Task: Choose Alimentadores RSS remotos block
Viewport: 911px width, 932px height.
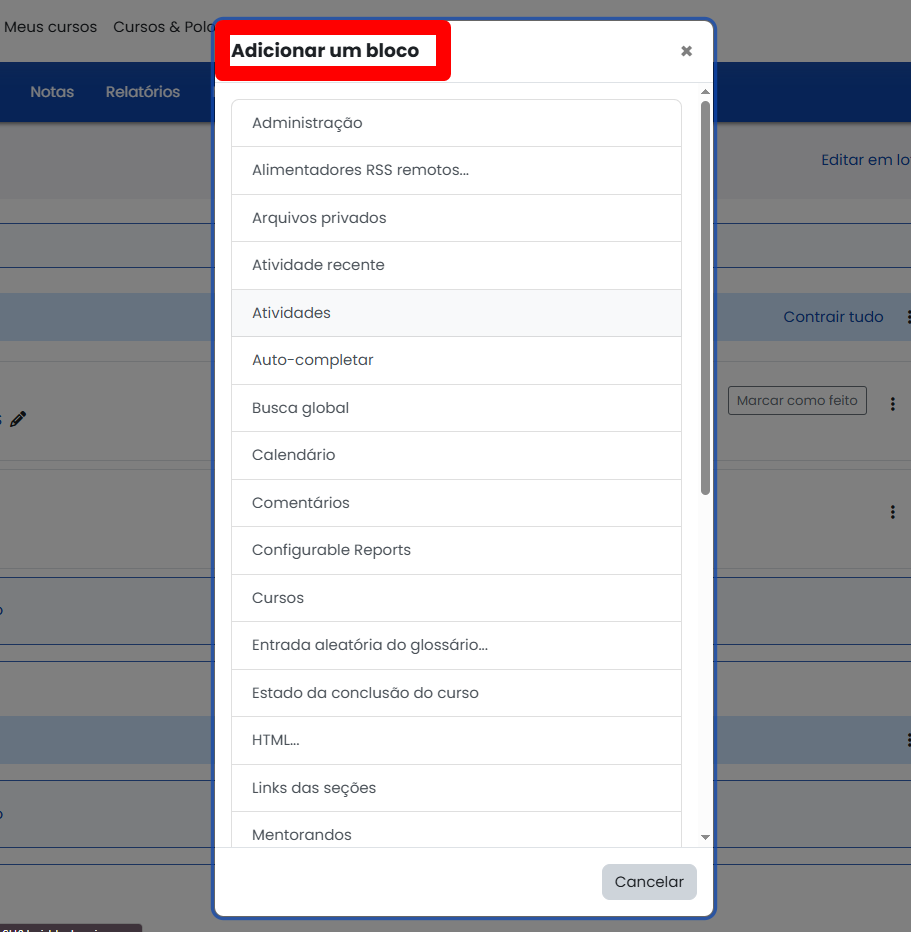Action: coord(360,170)
